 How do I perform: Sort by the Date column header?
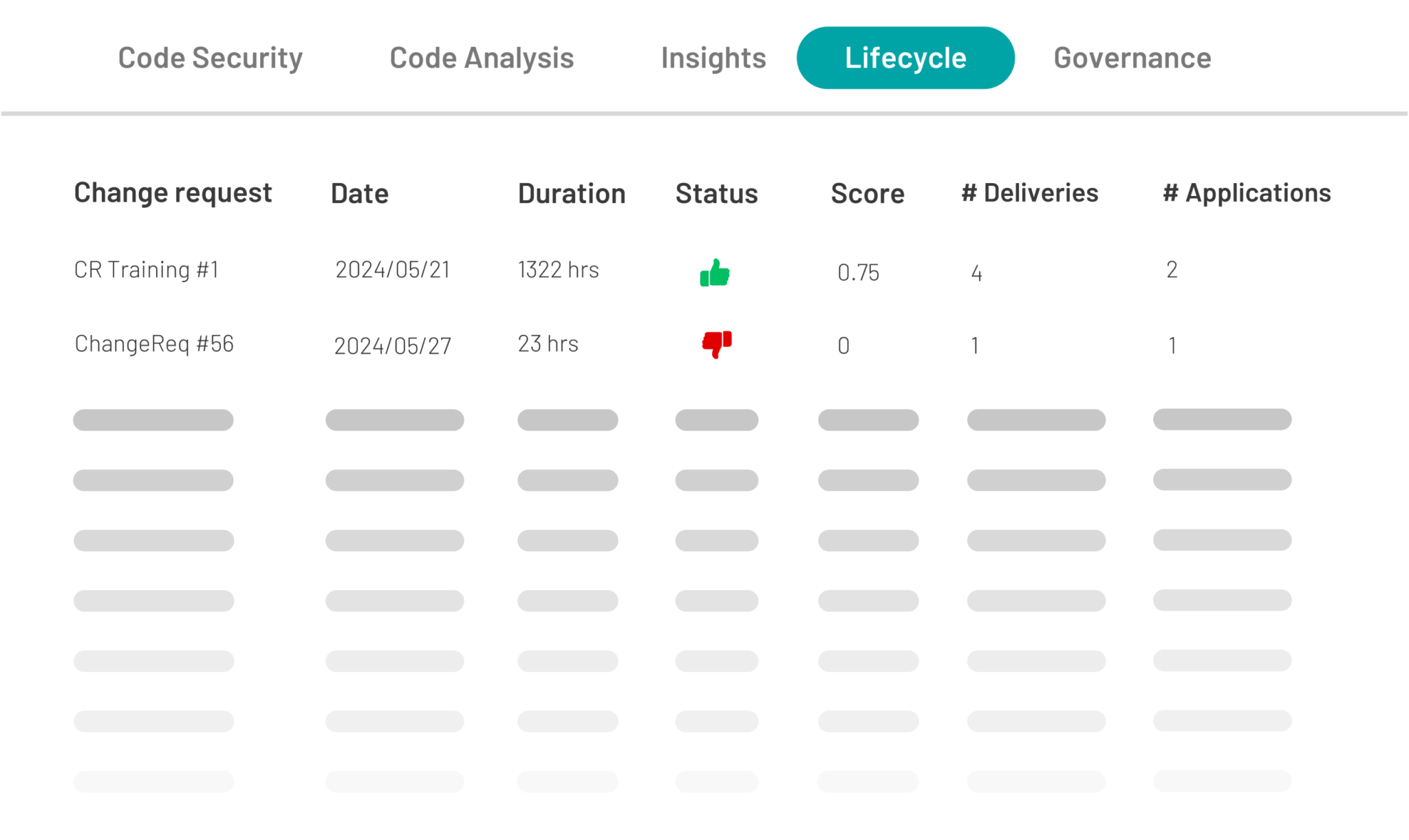(360, 193)
